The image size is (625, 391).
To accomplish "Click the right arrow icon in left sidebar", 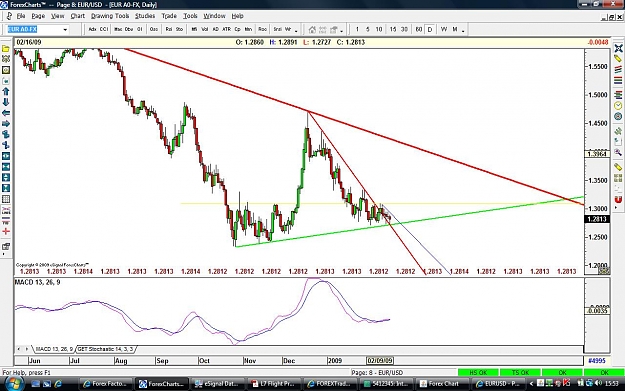I will pyautogui.click(x=6, y=124).
